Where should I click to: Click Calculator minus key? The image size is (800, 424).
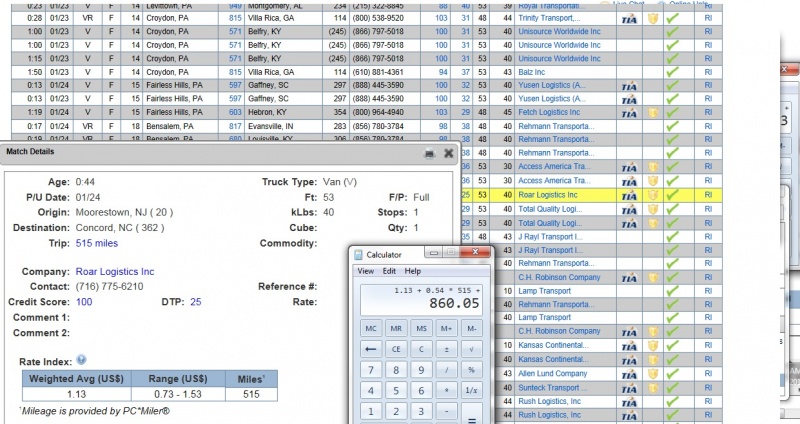pos(446,411)
